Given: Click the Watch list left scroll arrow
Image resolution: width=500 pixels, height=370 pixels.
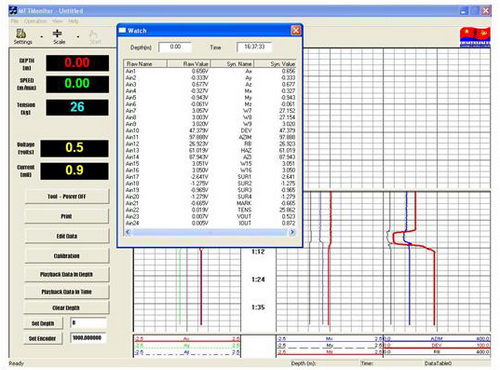Looking at the screenshot, I should tap(128, 232).
